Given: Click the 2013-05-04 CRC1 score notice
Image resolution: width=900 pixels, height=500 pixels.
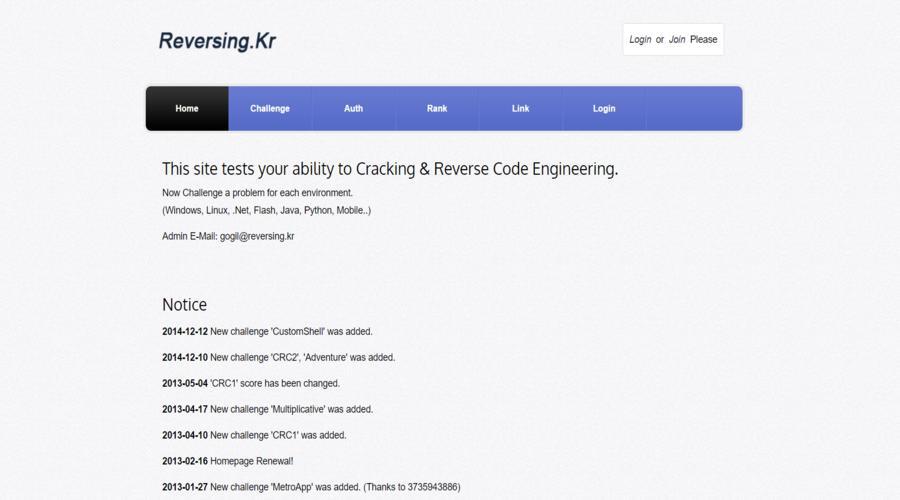Looking at the screenshot, I should pos(251,383).
